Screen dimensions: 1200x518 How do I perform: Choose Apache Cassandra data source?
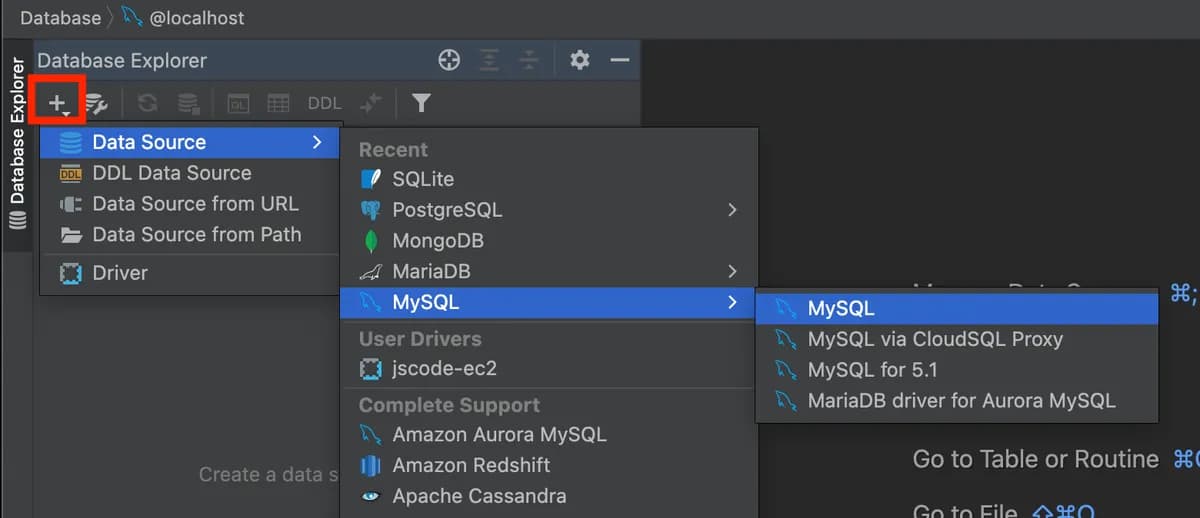[549, 496]
